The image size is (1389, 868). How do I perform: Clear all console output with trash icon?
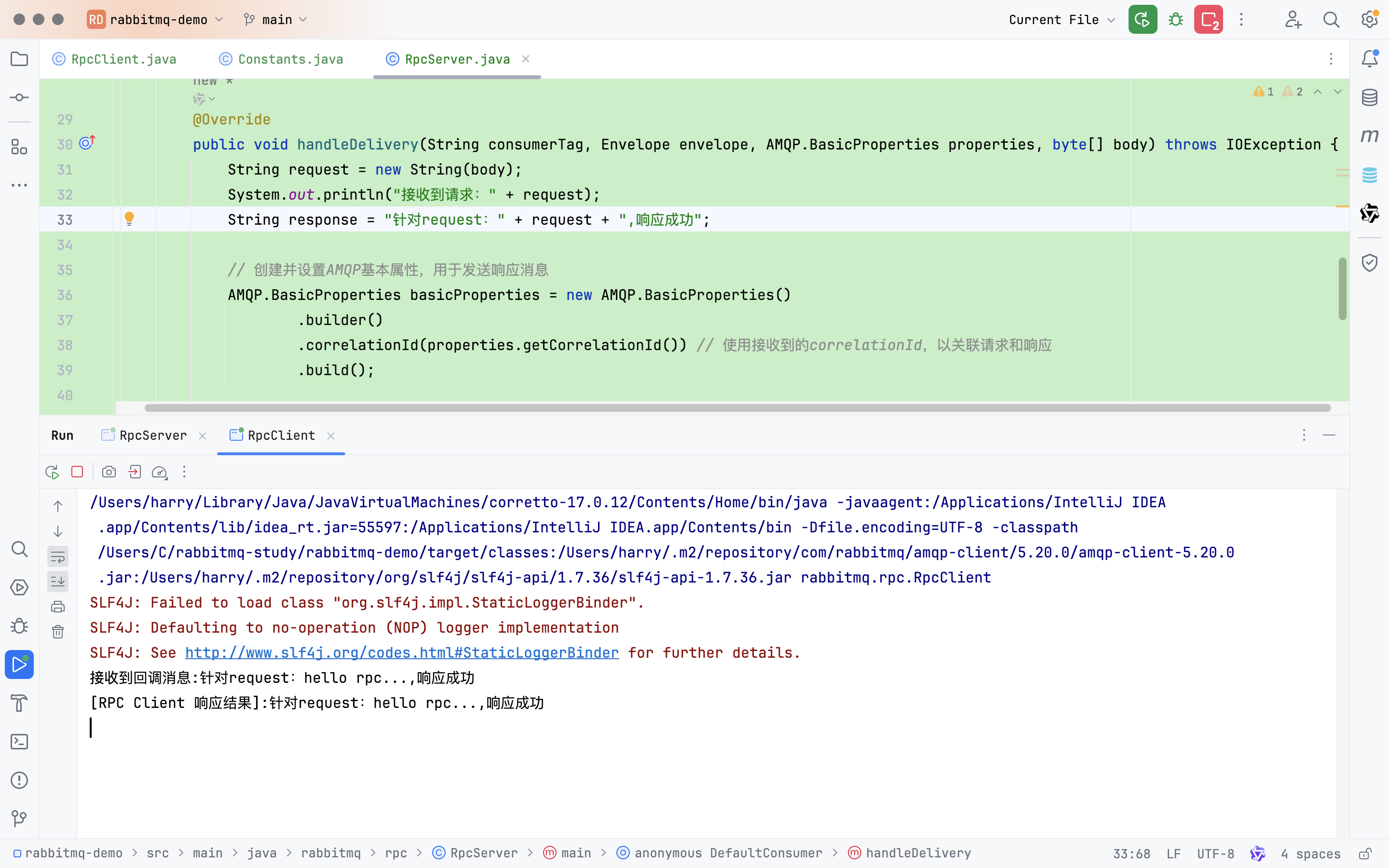pyautogui.click(x=58, y=632)
